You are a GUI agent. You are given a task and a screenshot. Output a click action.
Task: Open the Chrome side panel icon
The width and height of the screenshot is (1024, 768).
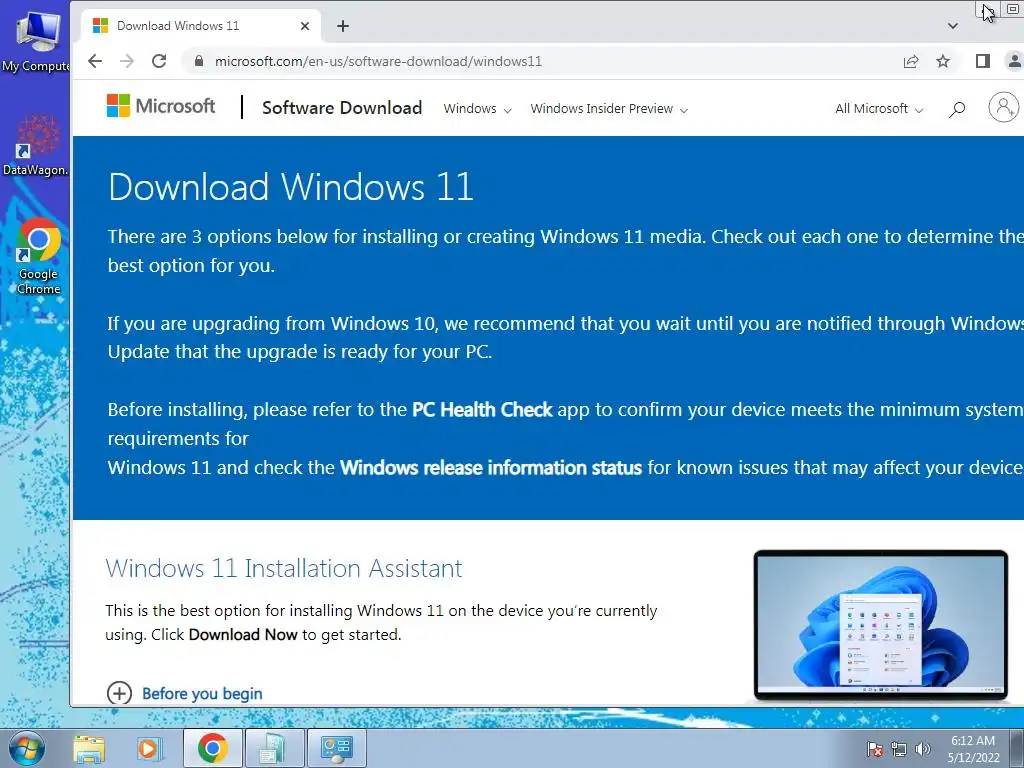coord(982,61)
